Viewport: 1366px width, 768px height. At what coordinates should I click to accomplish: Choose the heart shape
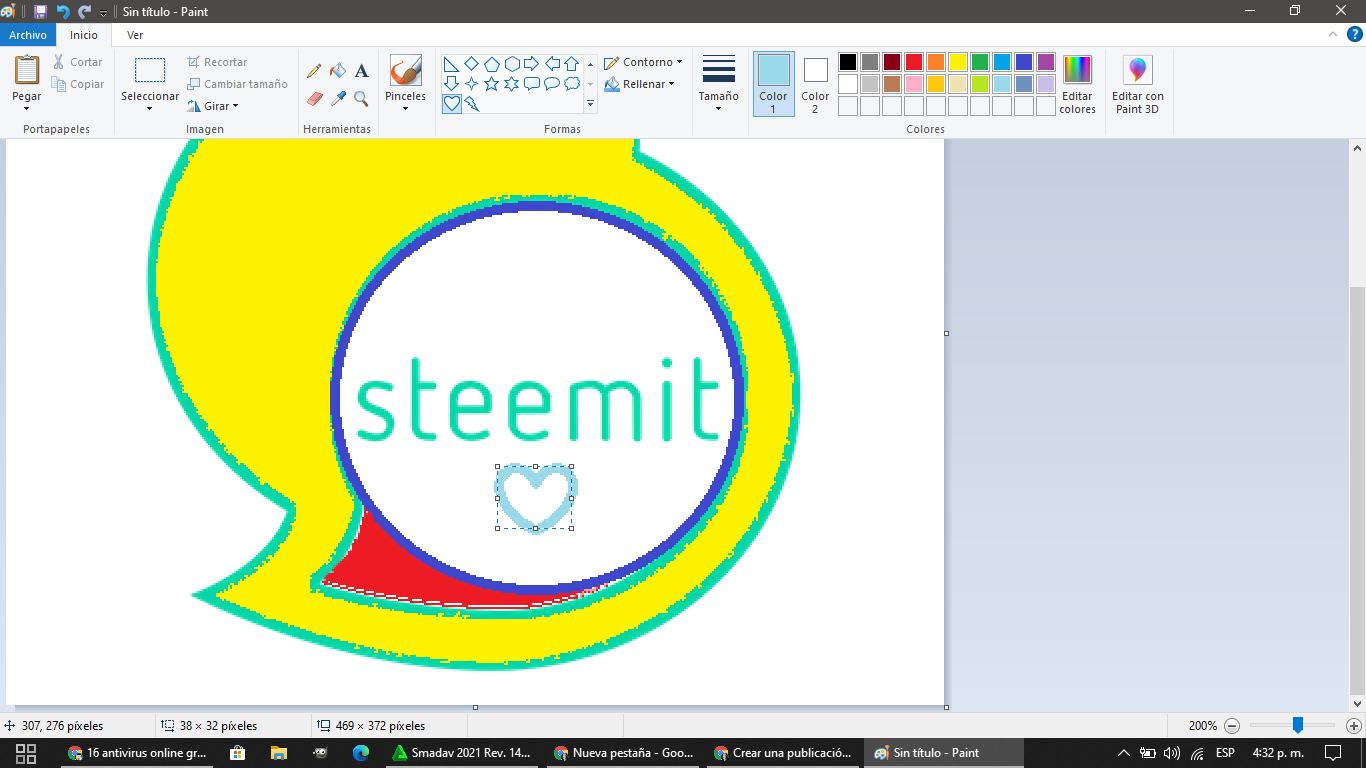[451, 103]
